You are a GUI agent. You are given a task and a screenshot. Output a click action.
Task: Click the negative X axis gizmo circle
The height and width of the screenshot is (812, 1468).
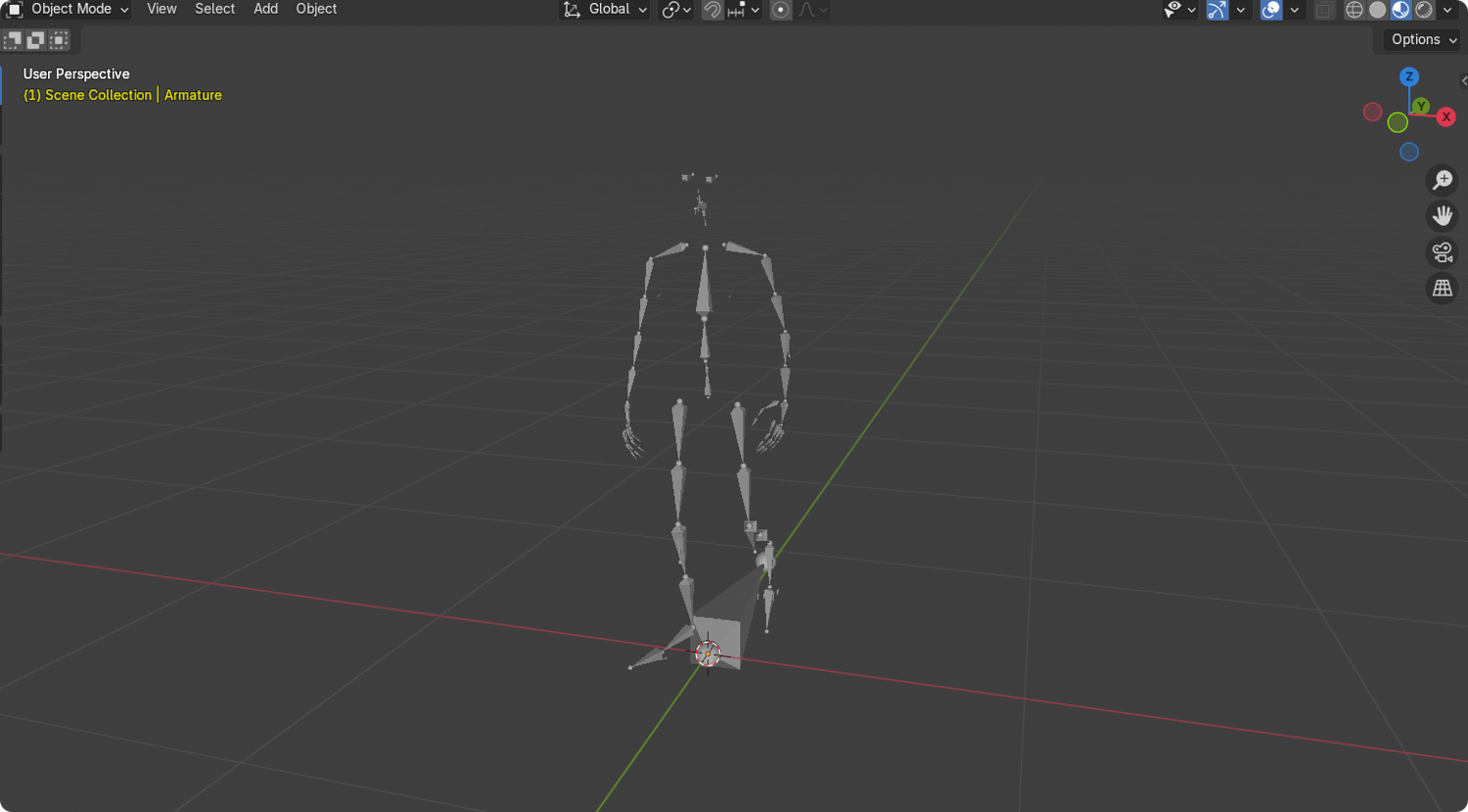[1373, 112]
